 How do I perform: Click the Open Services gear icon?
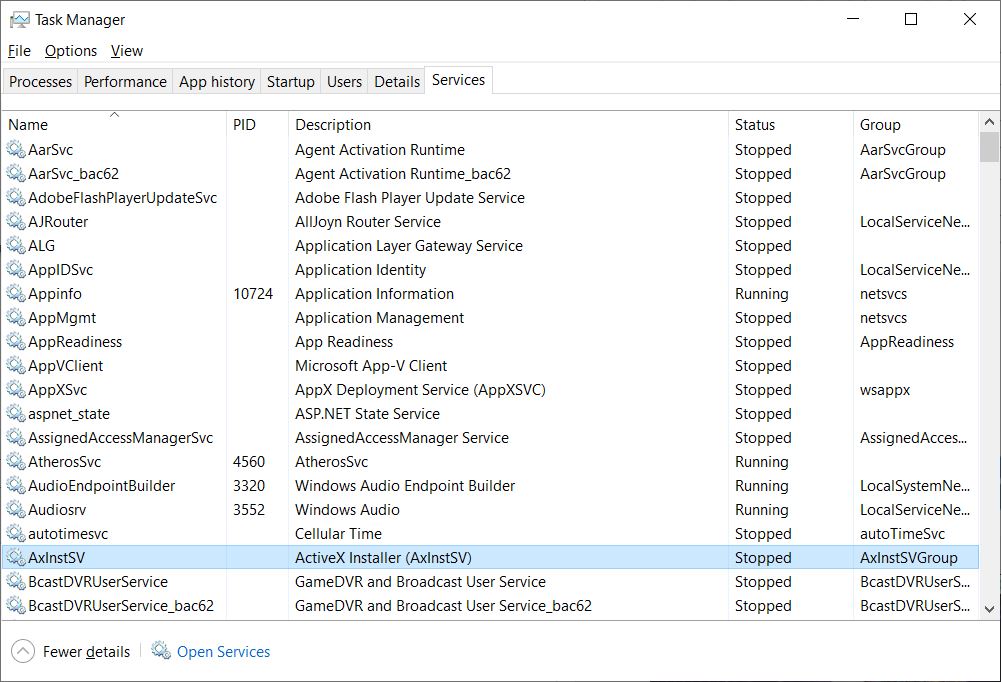pos(161,651)
